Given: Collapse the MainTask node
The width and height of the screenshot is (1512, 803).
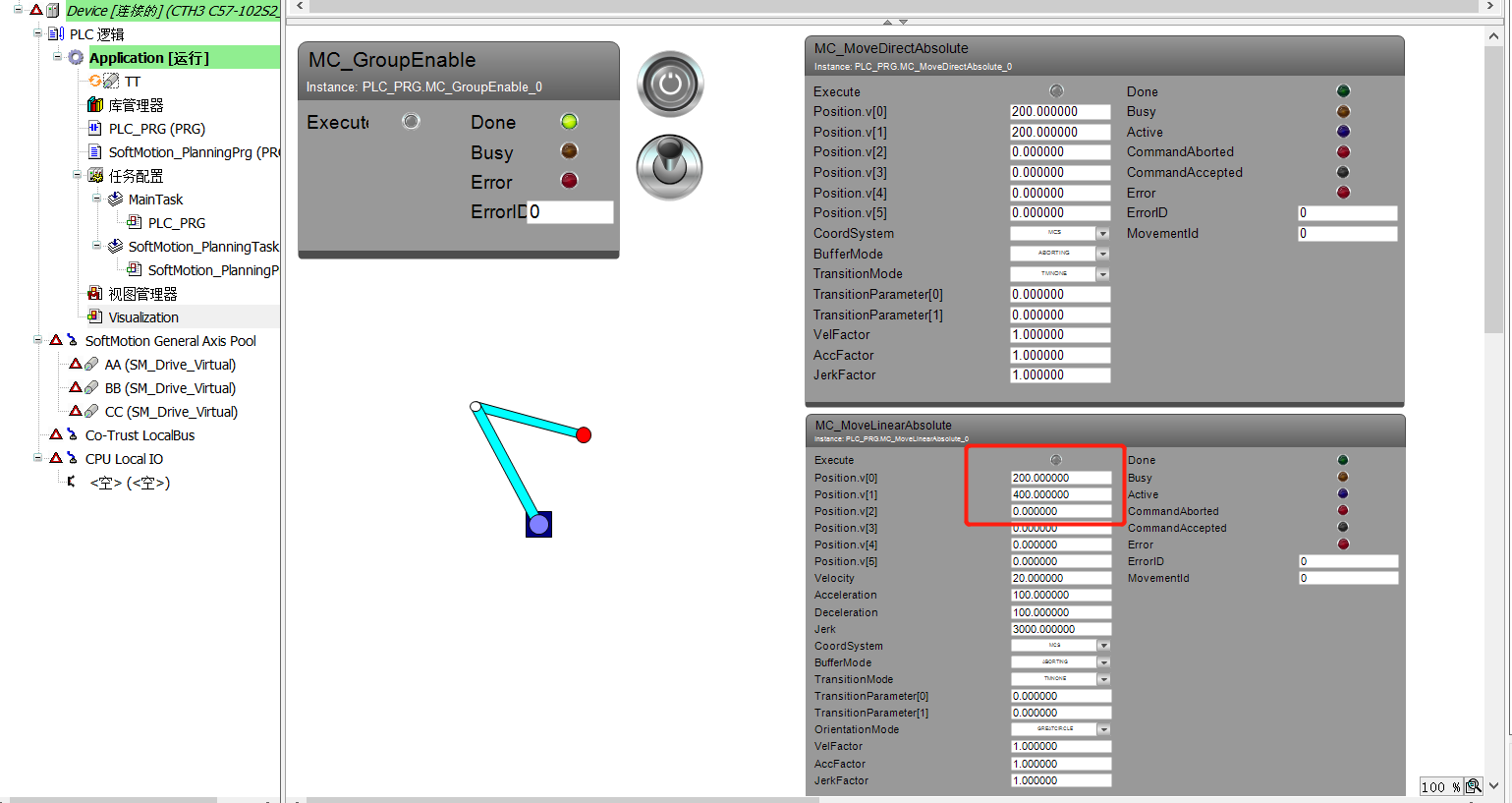Looking at the screenshot, I should pos(96,199).
